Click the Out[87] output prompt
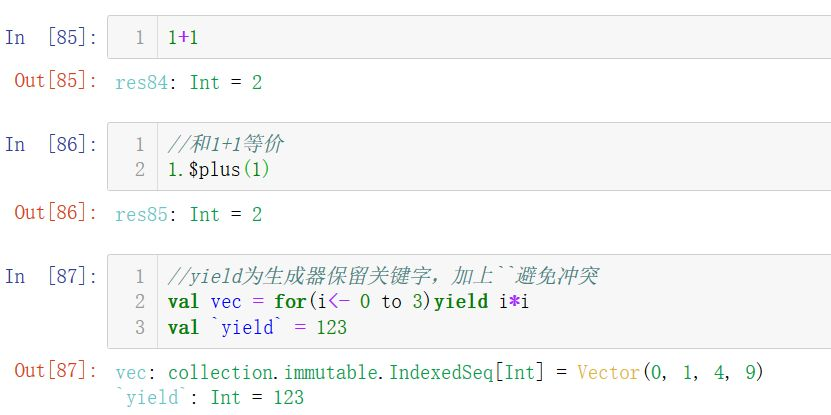Screen dimensions: 831x415 tap(56, 371)
